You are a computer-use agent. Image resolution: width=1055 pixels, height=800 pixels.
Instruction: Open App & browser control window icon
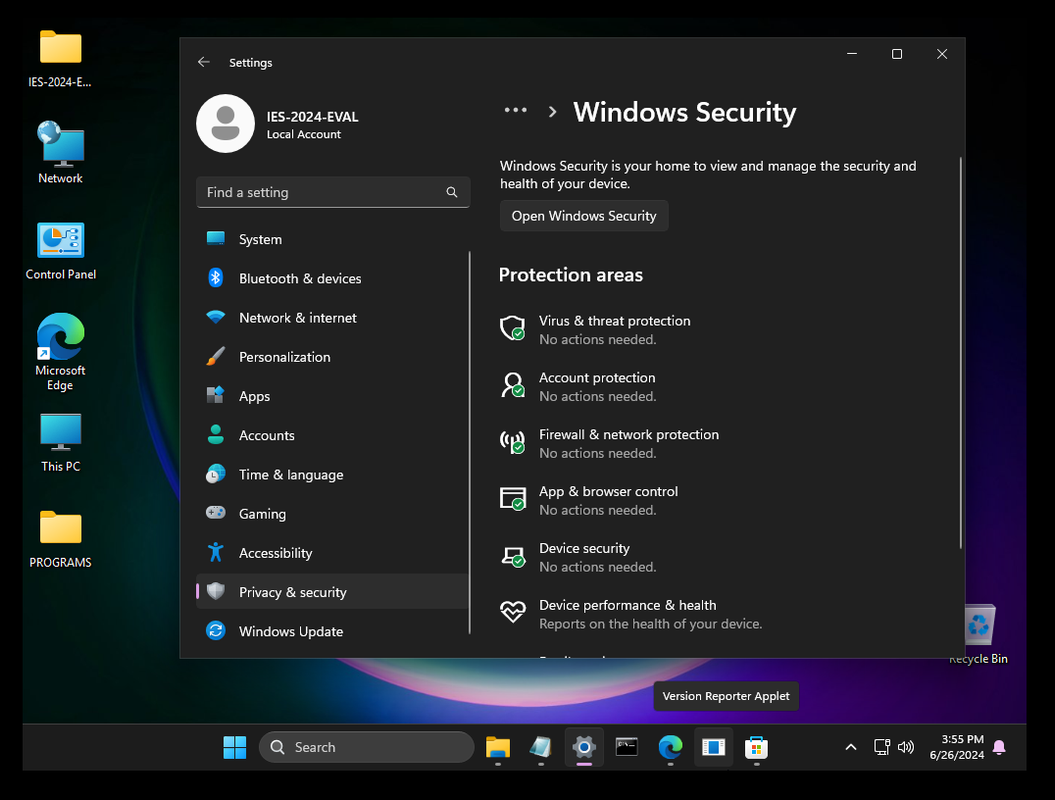[513, 499]
